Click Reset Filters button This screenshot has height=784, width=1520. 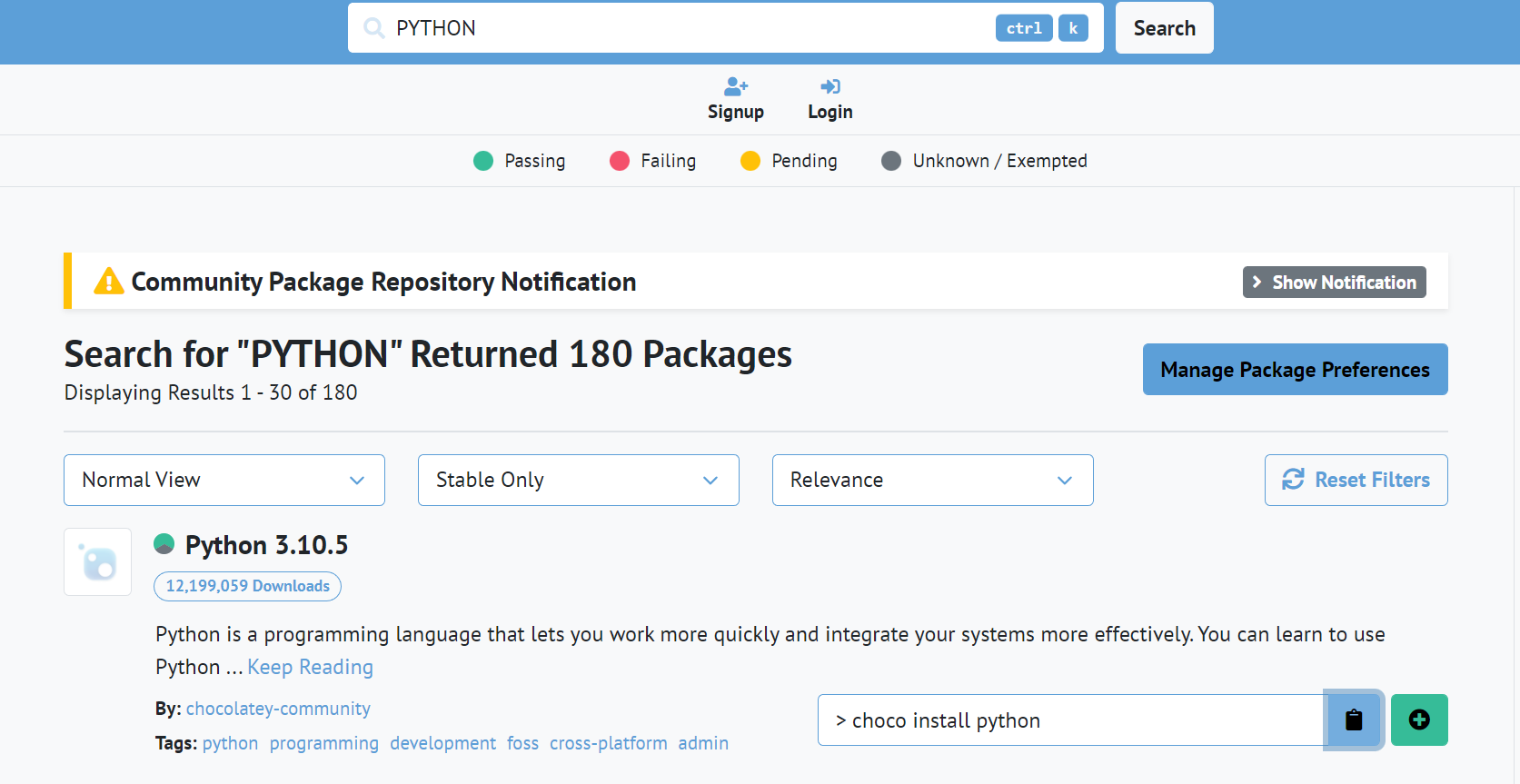click(x=1356, y=480)
